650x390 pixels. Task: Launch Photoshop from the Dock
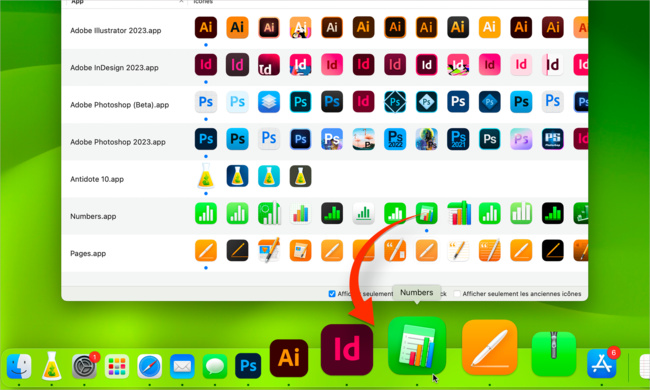coord(248,366)
